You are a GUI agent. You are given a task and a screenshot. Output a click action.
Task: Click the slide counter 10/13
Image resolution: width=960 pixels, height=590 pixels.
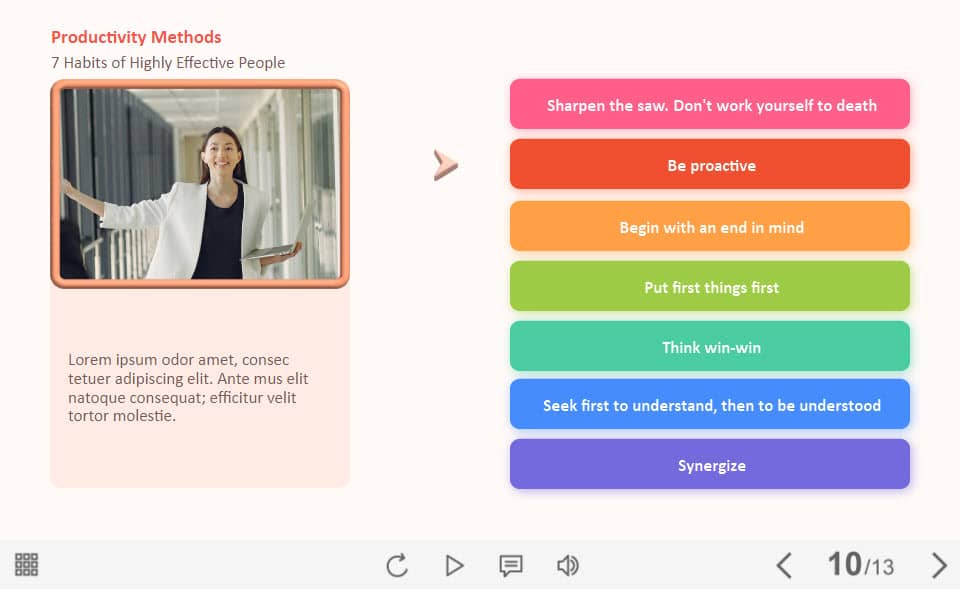860,565
